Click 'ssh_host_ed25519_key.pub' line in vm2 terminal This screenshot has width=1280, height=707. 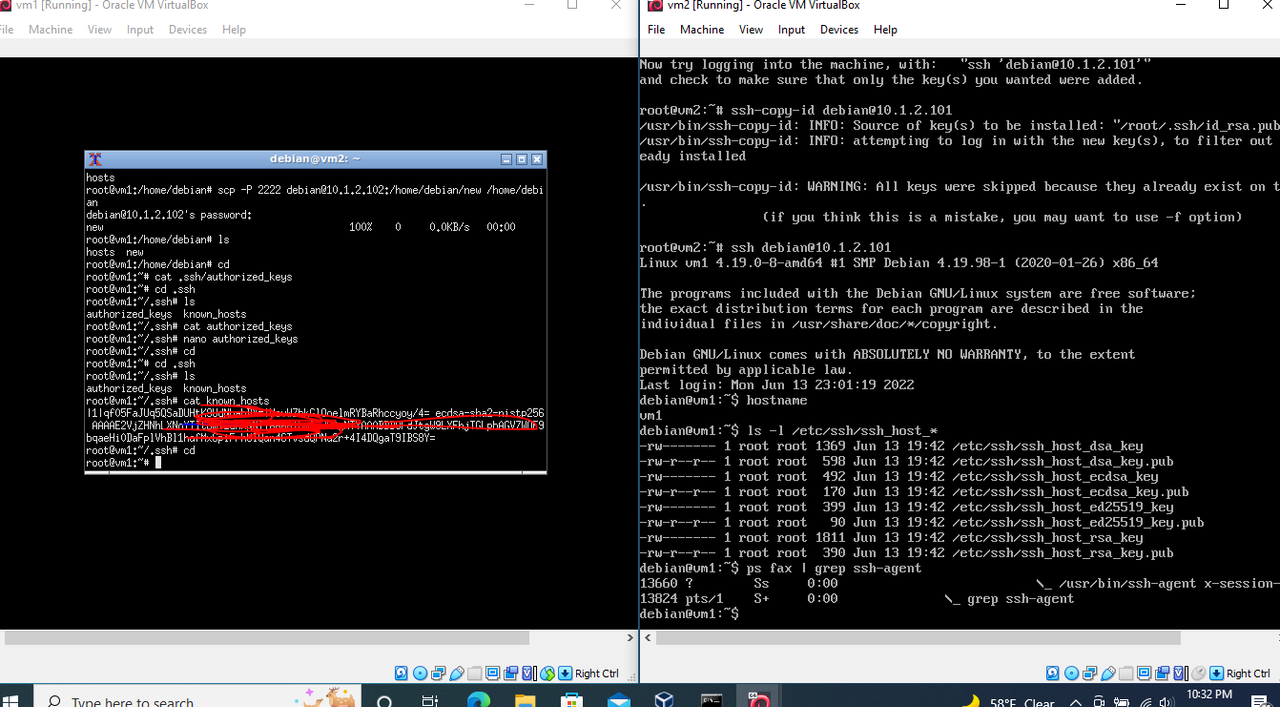pos(921,522)
